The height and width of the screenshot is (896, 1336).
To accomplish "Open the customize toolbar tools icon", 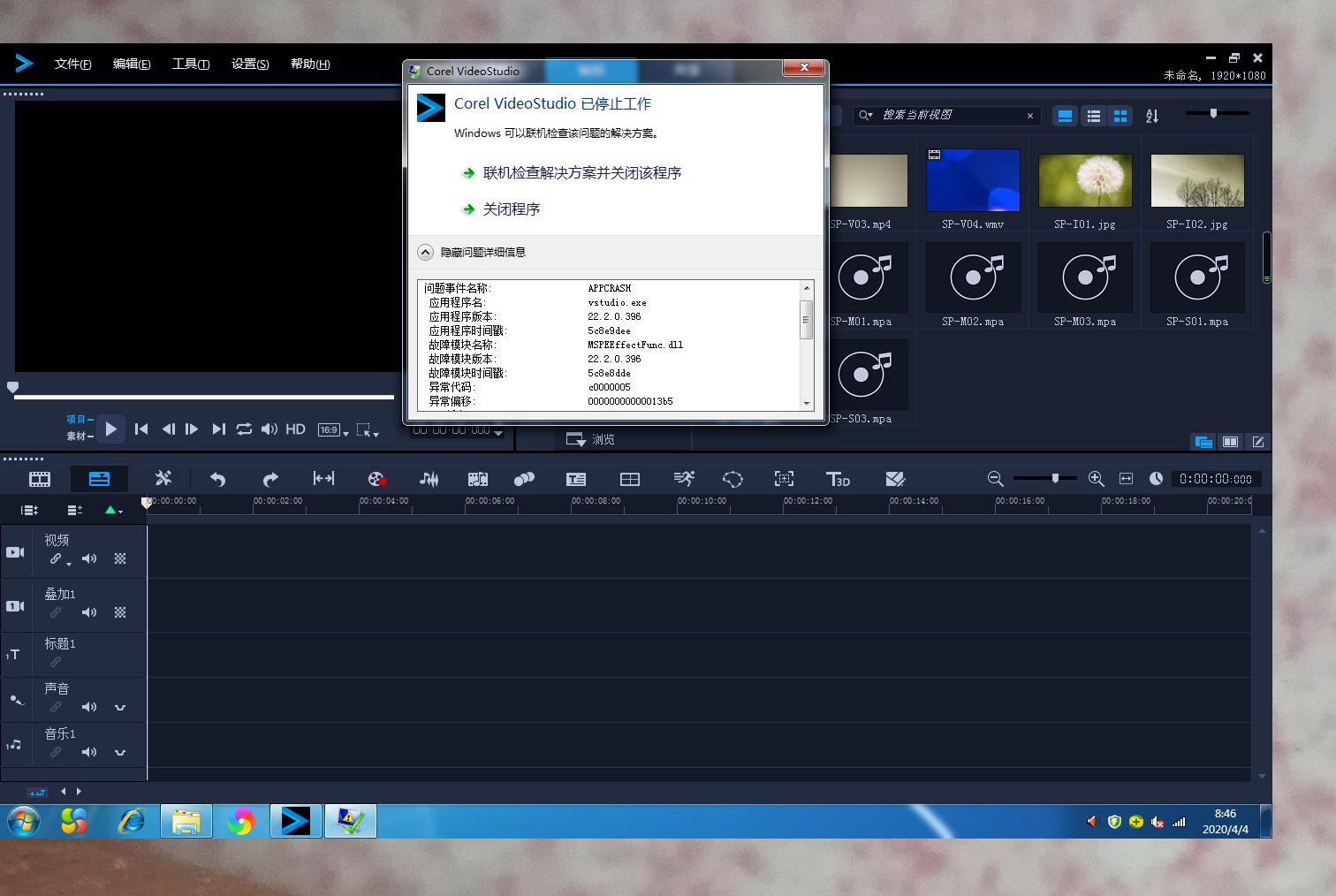I will click(x=163, y=478).
